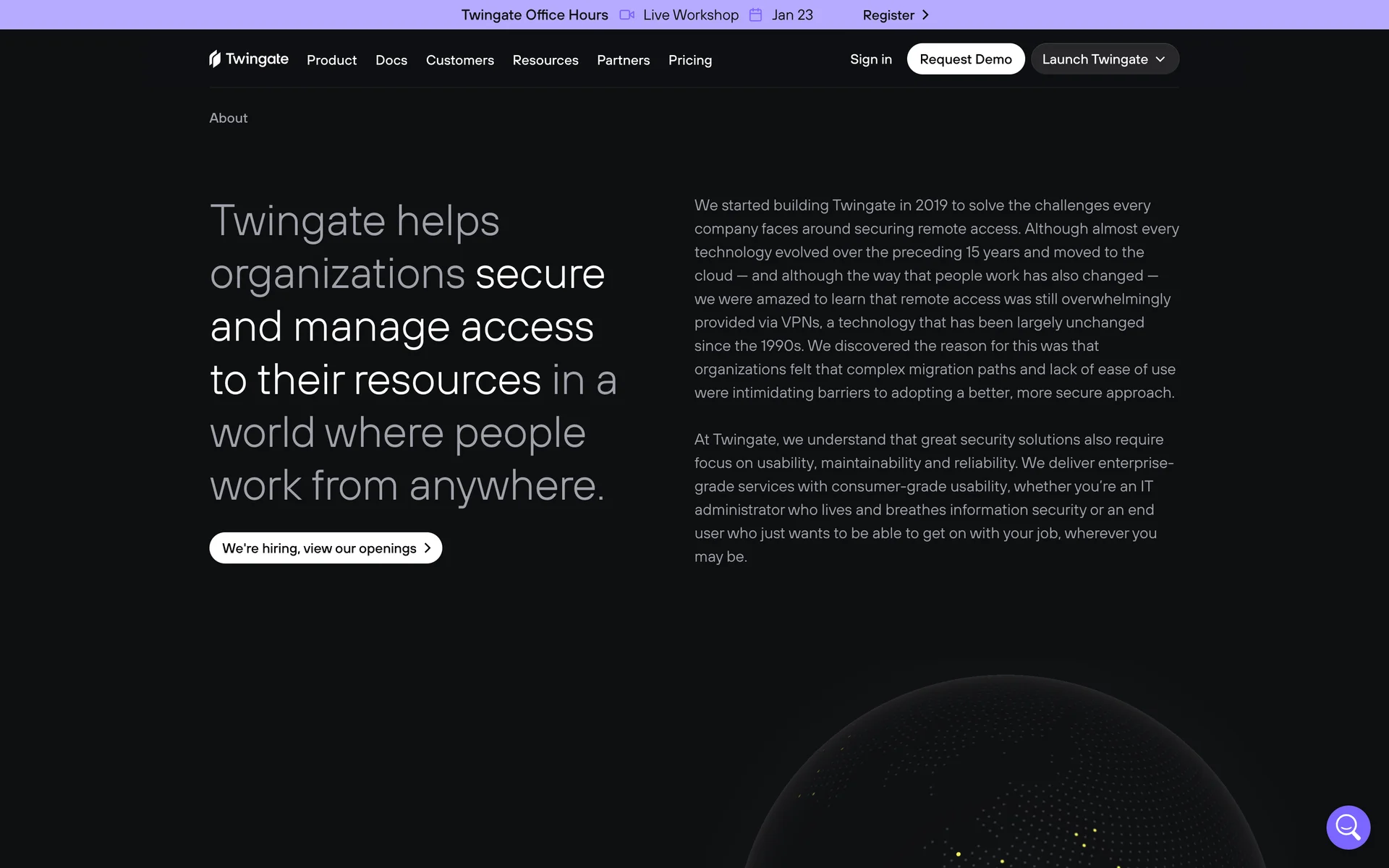Click Sign in link
Screen dimensions: 1389x868
click(870, 59)
